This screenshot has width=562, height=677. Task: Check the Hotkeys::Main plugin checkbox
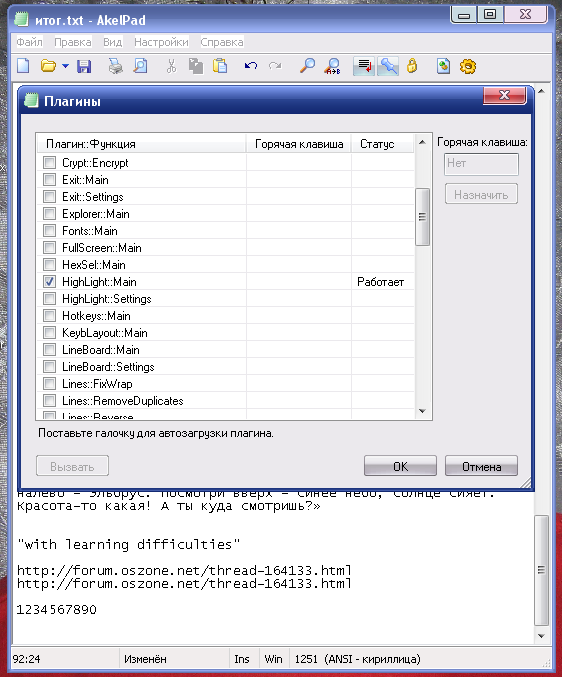pos(50,316)
